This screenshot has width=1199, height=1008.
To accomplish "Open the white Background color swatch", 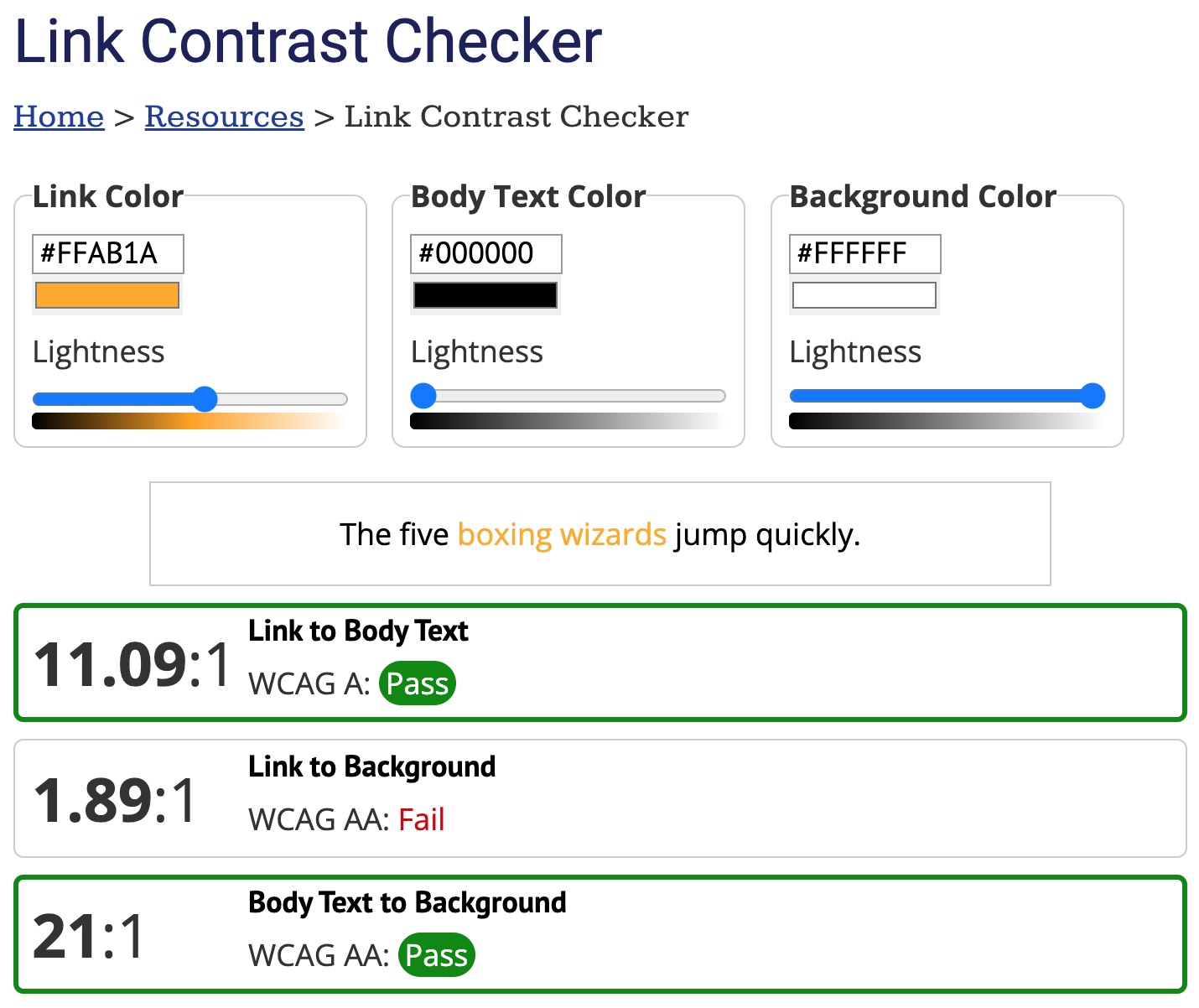I will pos(864,295).
